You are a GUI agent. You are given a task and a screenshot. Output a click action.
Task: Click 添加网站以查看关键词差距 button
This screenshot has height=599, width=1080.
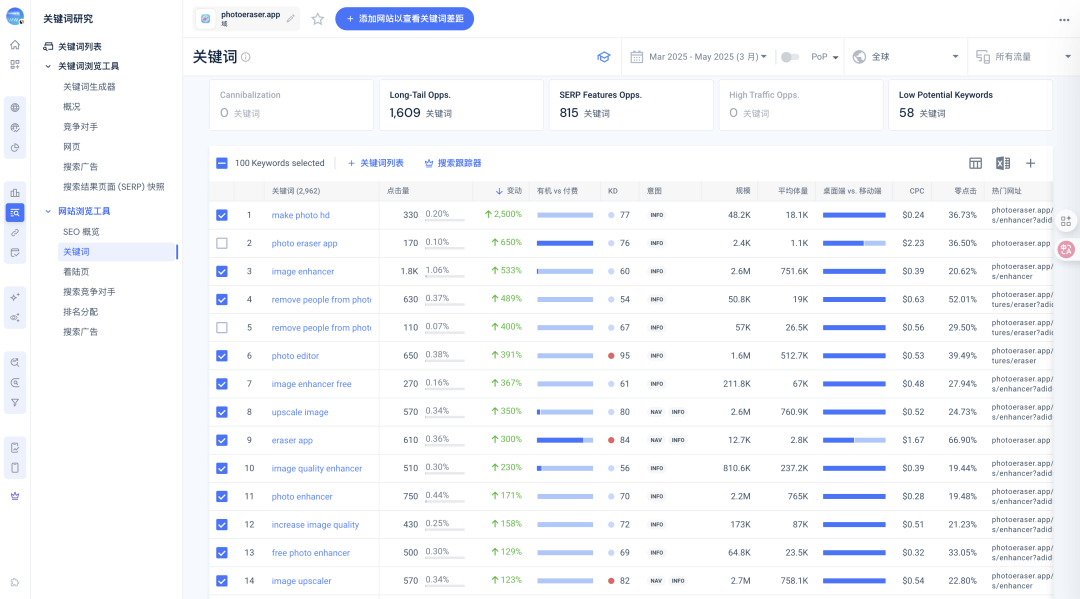click(x=404, y=19)
